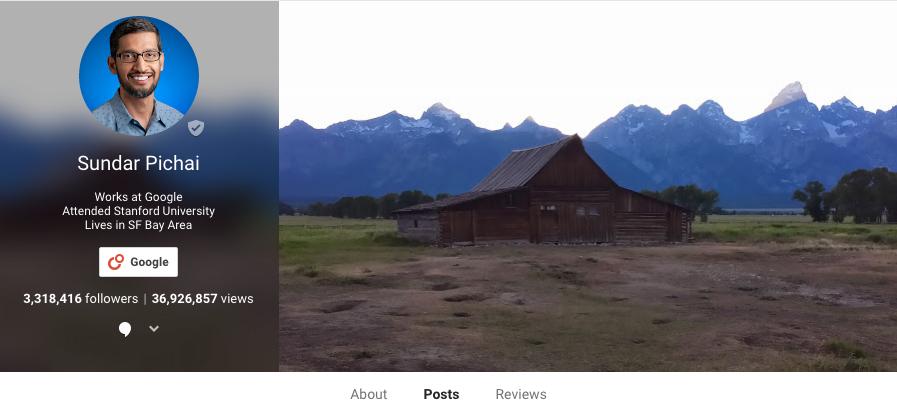Click the 36,926,857 views counter
This screenshot has height=413, width=897.
tap(203, 299)
